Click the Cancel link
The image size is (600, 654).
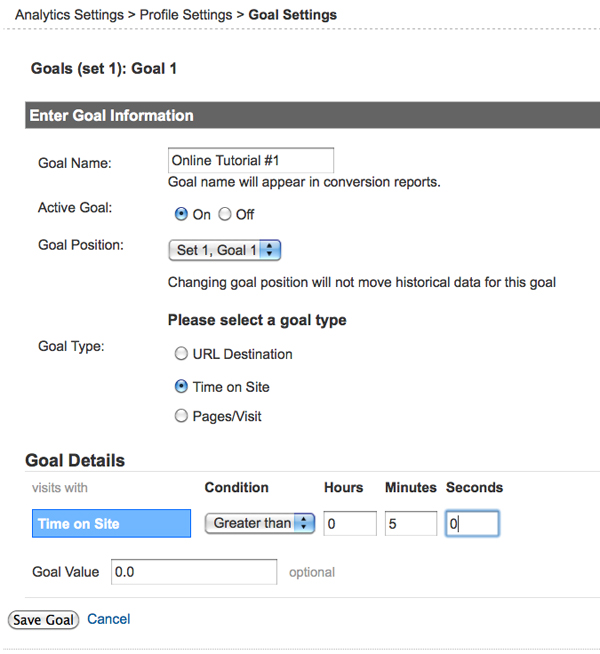pyautogui.click(x=109, y=619)
